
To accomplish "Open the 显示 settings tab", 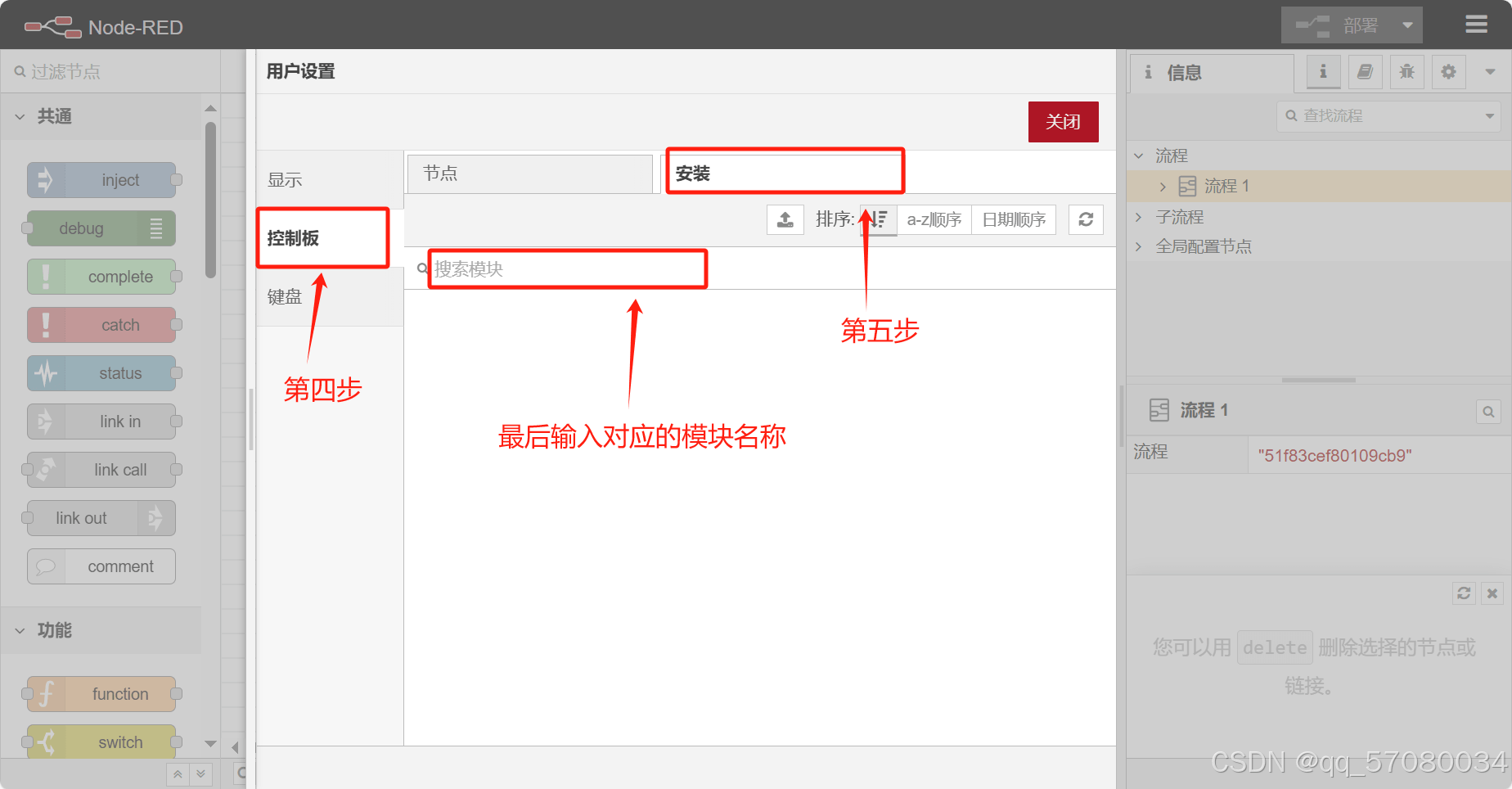I will tap(330, 179).
